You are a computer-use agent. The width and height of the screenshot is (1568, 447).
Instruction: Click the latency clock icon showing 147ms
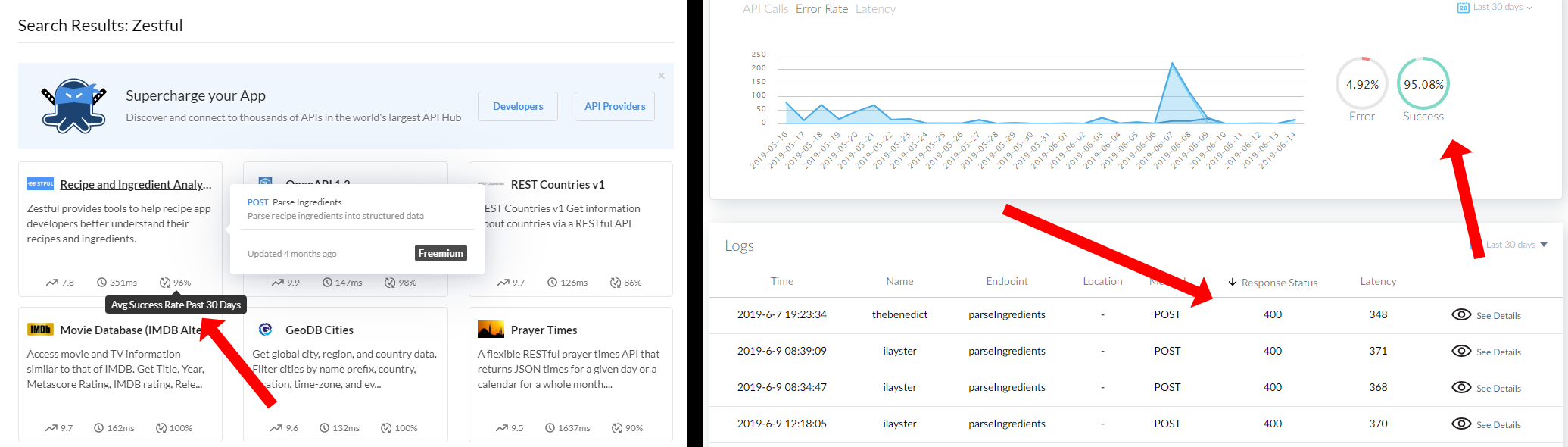(x=327, y=283)
